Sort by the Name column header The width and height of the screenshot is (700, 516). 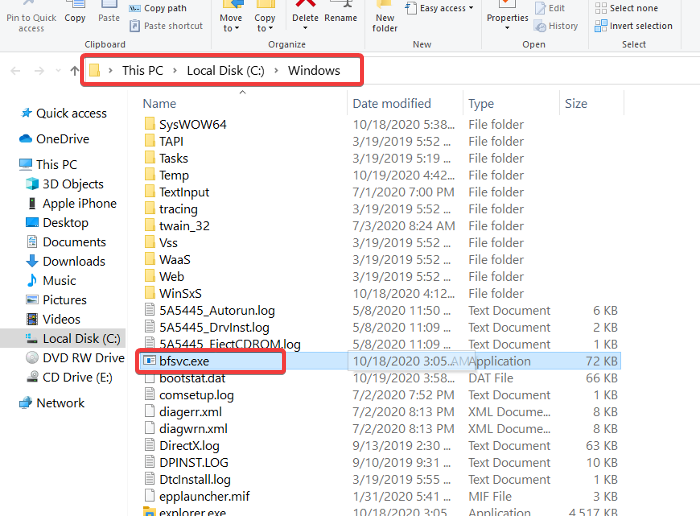tap(159, 104)
